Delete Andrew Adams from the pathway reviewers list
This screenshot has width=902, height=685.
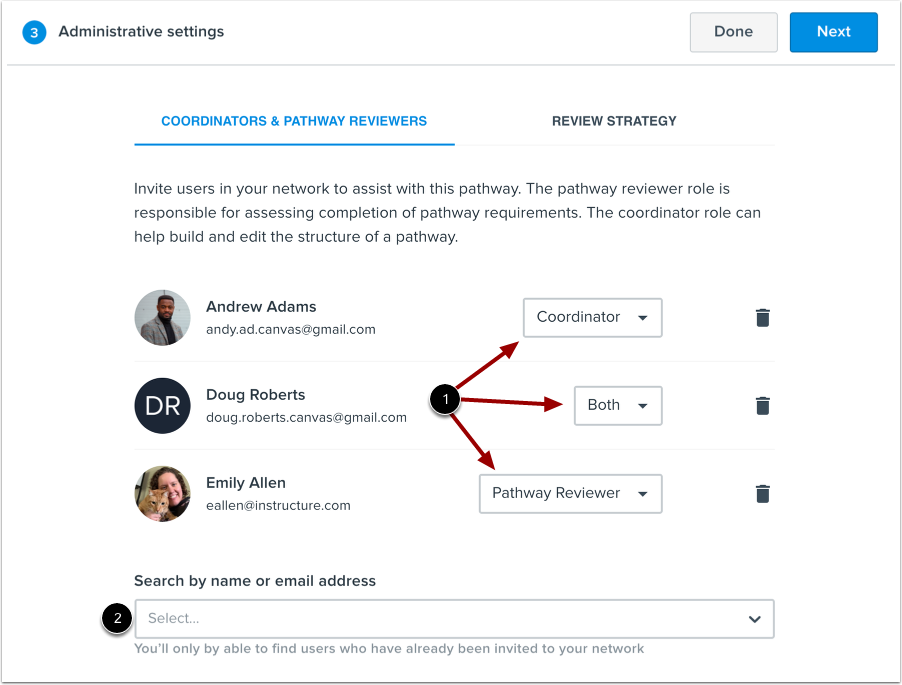point(763,317)
